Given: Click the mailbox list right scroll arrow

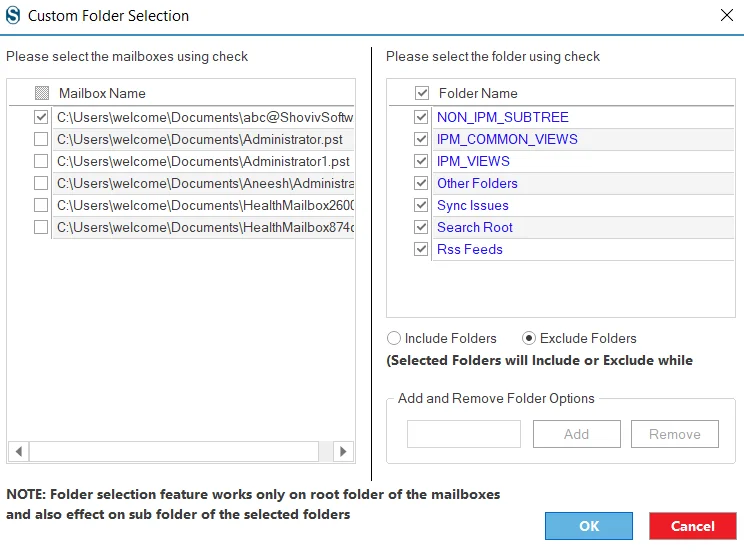Looking at the screenshot, I should (x=343, y=451).
